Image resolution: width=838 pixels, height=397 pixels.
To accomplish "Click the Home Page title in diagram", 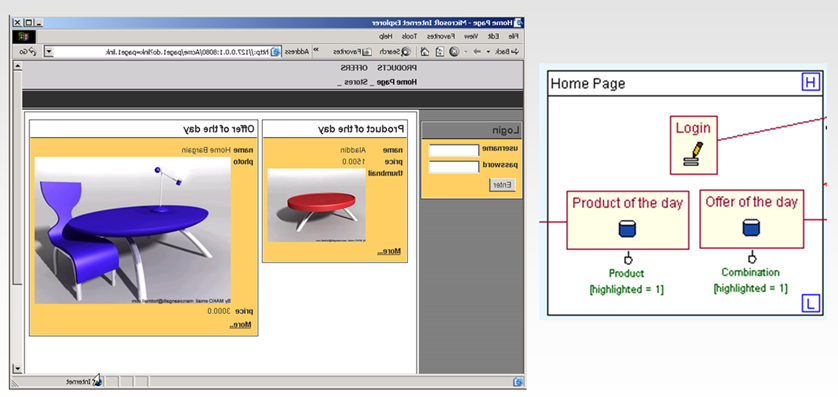I will coord(587,83).
